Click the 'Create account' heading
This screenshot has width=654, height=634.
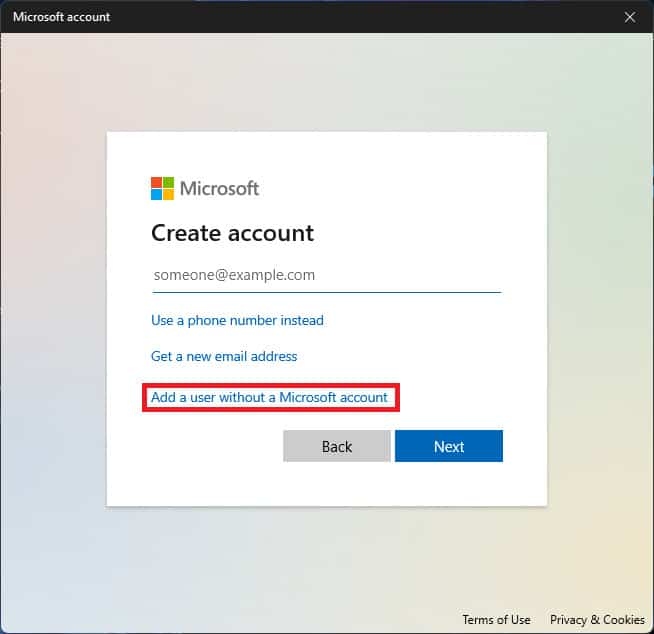[232, 233]
